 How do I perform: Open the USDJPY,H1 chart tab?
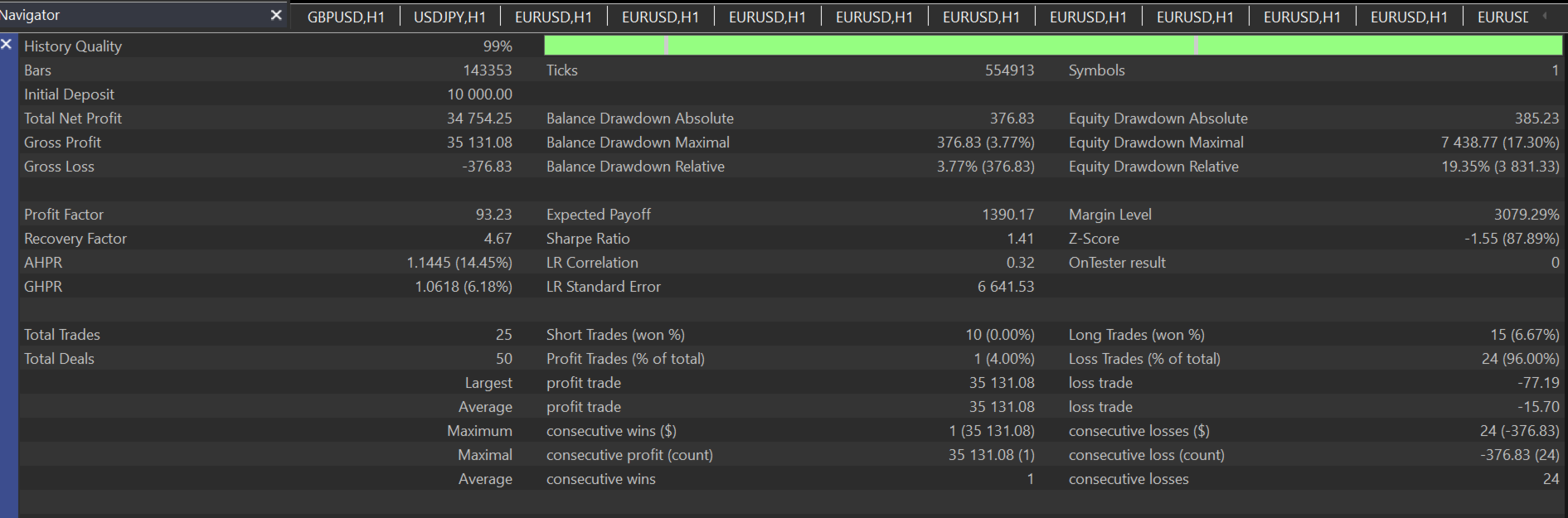coord(449,17)
